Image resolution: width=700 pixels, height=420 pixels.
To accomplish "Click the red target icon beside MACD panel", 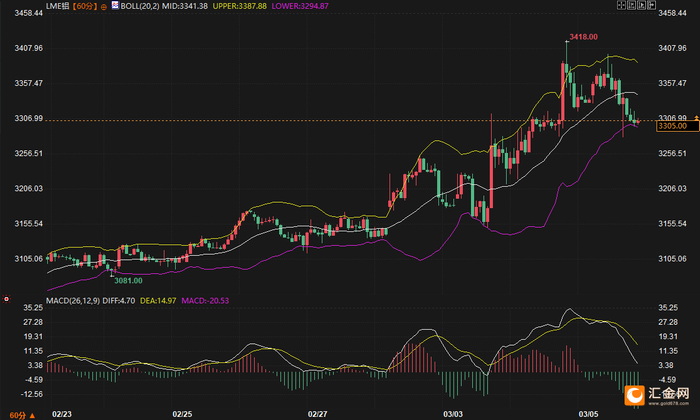I will pos(6,299).
